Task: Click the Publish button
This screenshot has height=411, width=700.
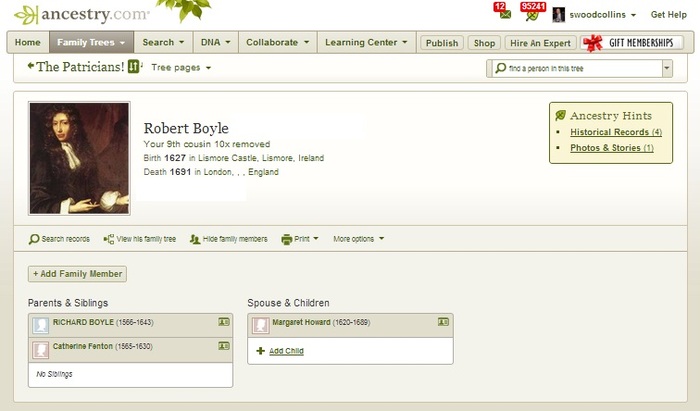Action: point(442,43)
